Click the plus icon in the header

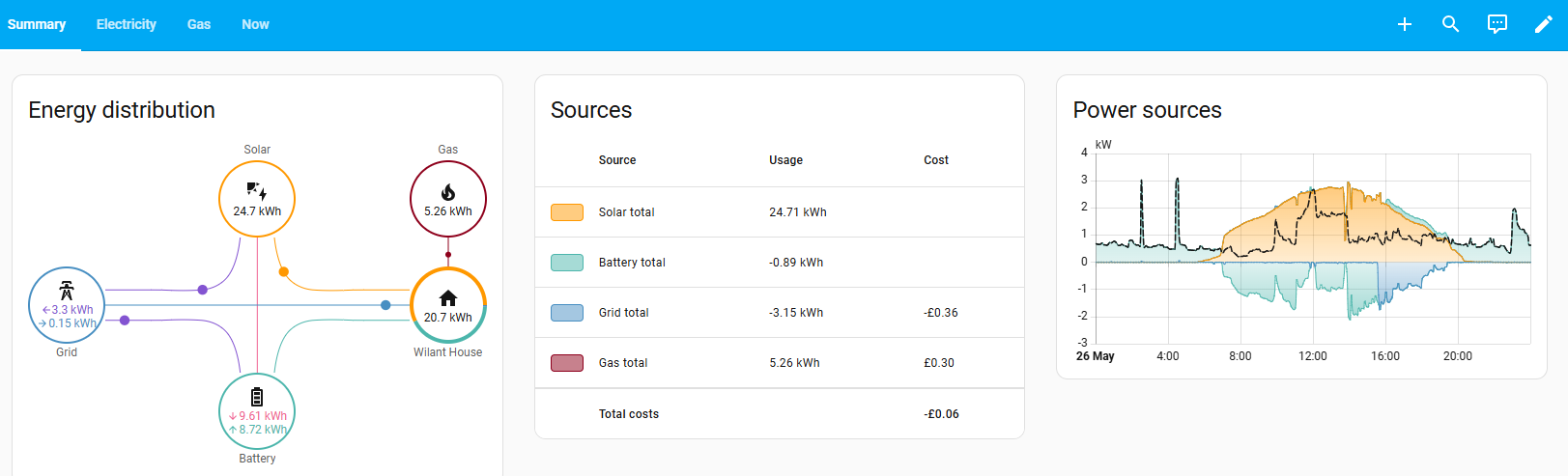point(1405,24)
